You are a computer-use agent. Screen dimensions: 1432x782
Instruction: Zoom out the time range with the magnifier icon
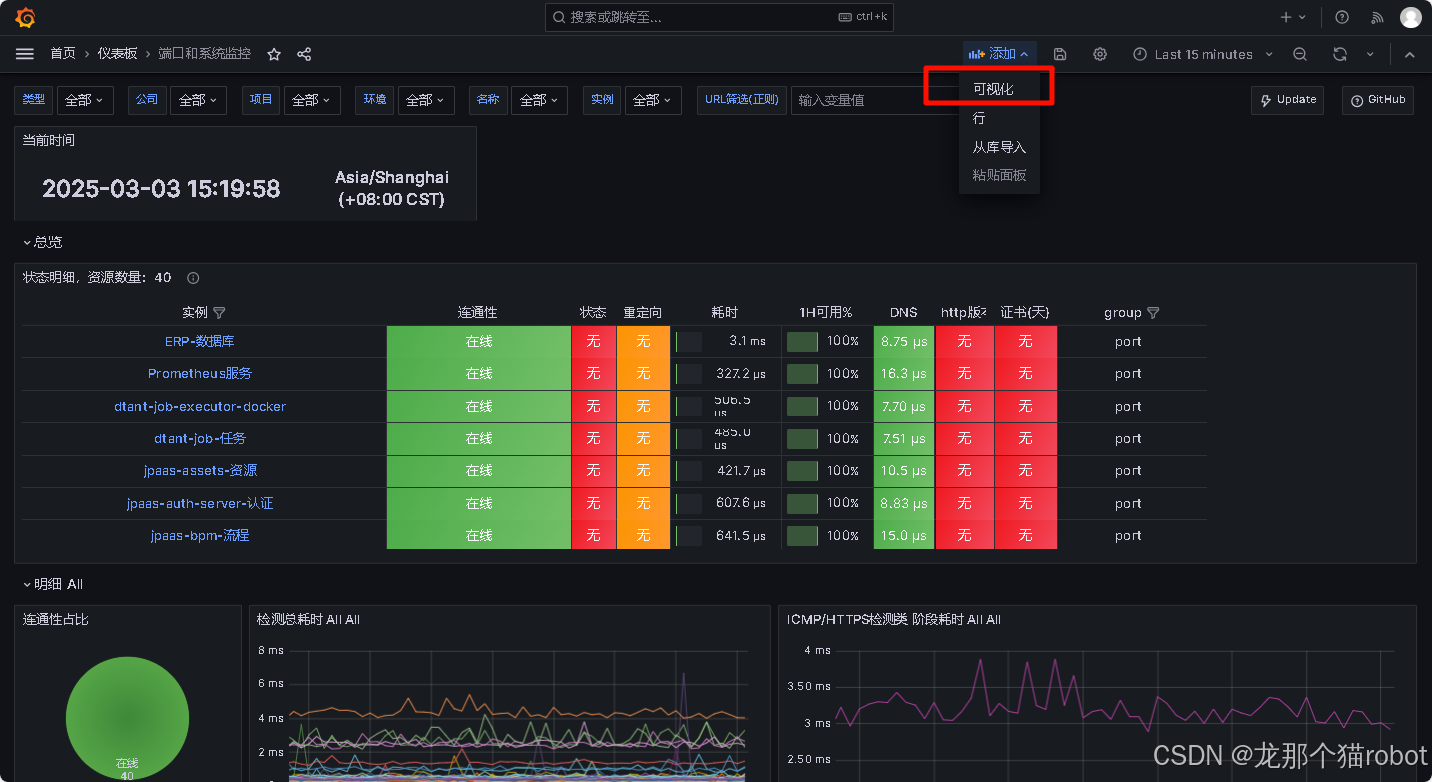[1300, 54]
